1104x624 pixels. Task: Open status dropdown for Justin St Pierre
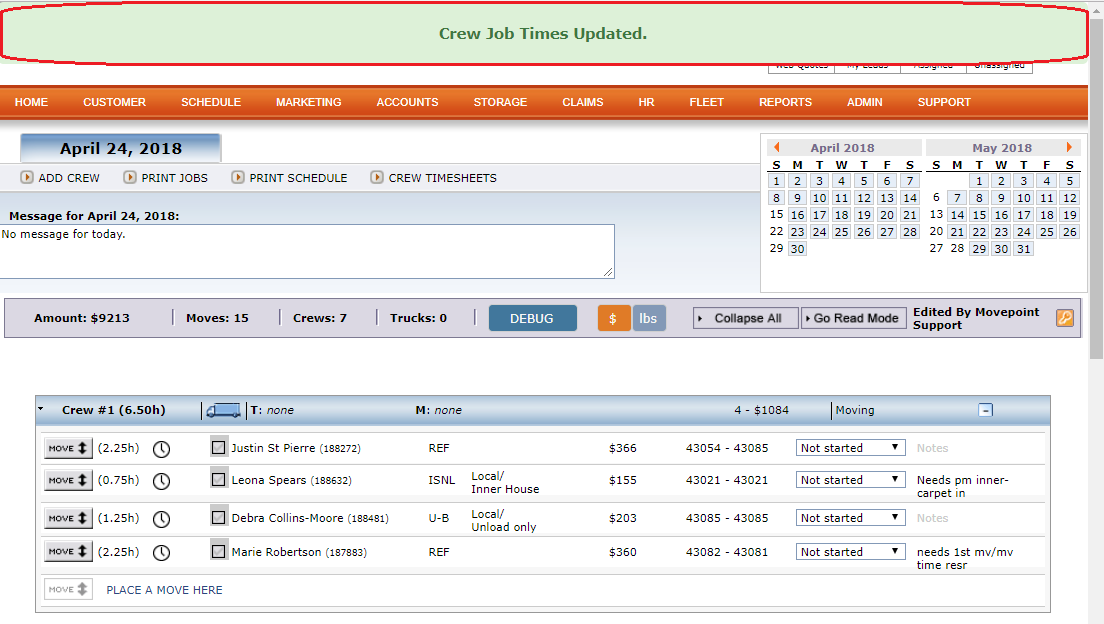coord(851,448)
